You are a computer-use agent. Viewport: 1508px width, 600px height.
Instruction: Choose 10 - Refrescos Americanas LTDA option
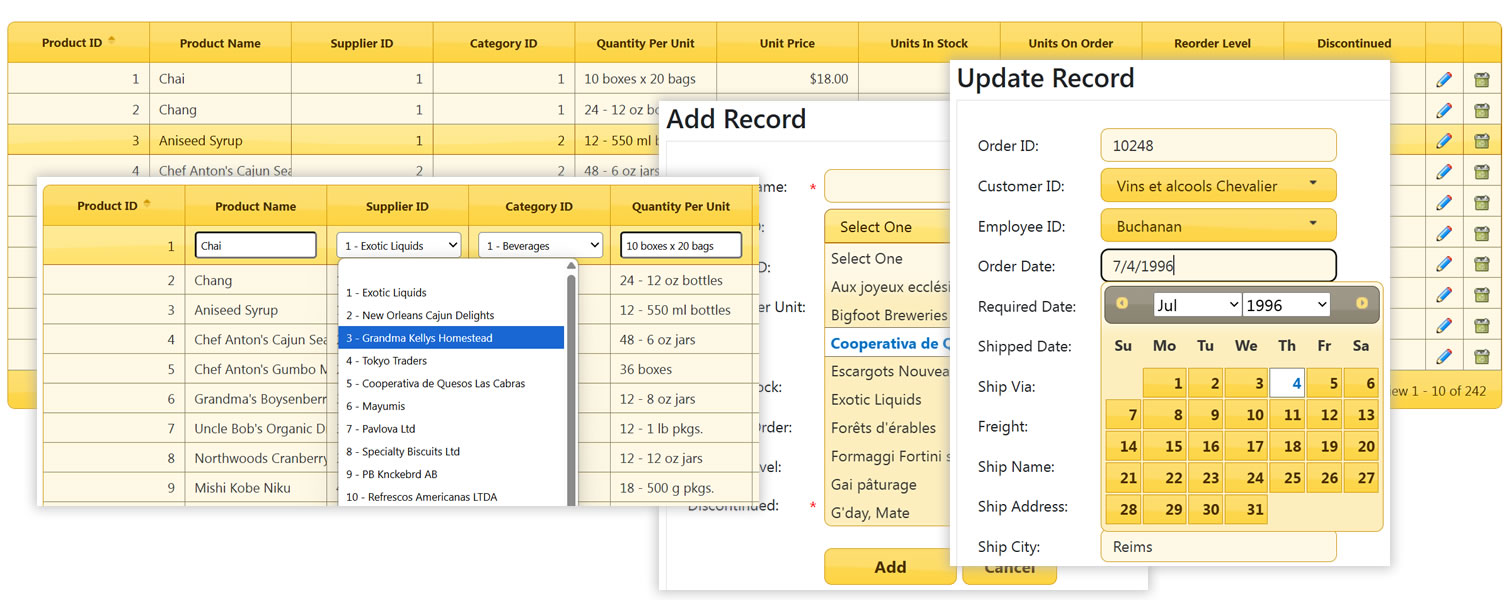point(451,497)
